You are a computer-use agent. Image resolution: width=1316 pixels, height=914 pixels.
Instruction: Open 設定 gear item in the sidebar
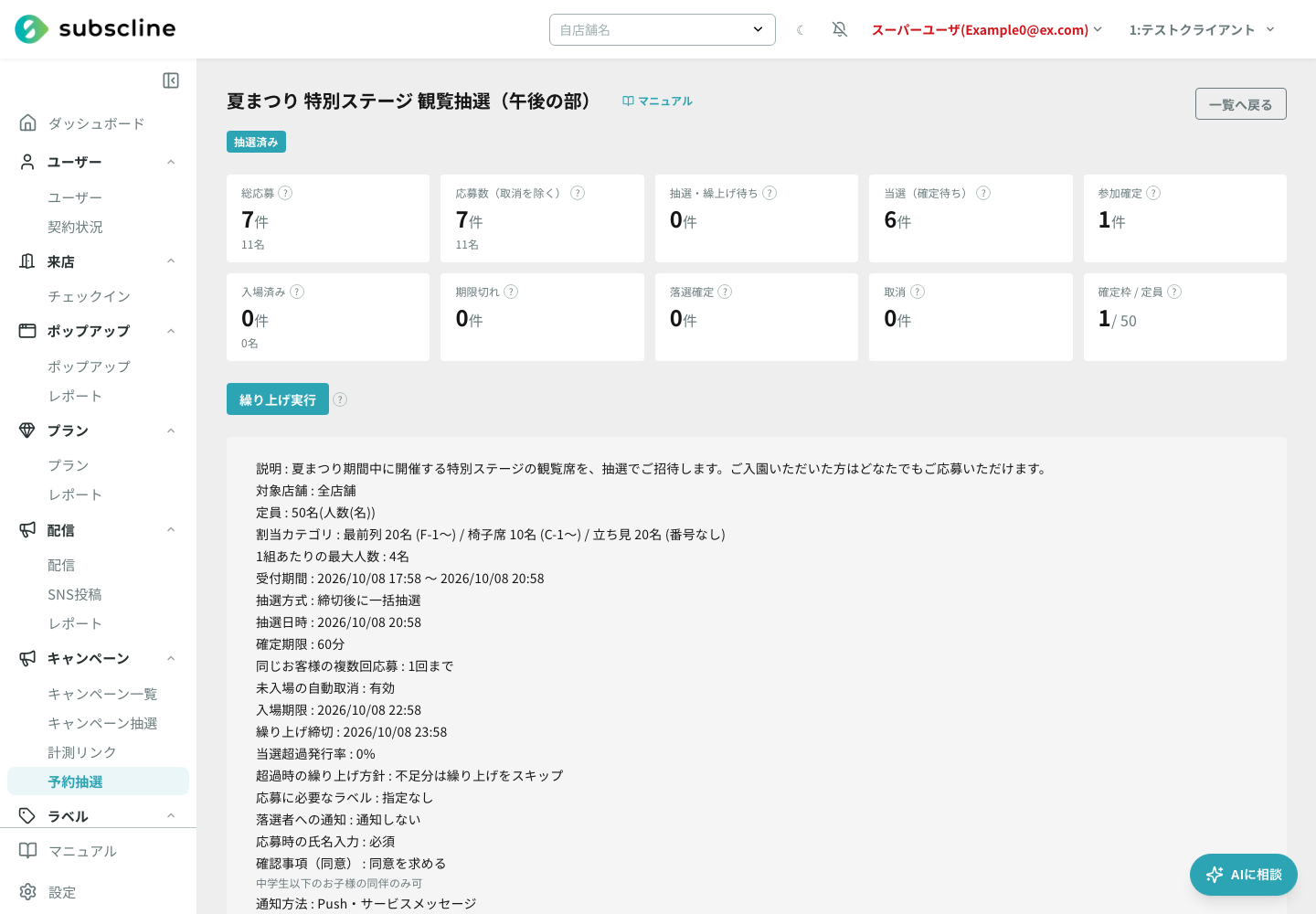click(x=98, y=892)
